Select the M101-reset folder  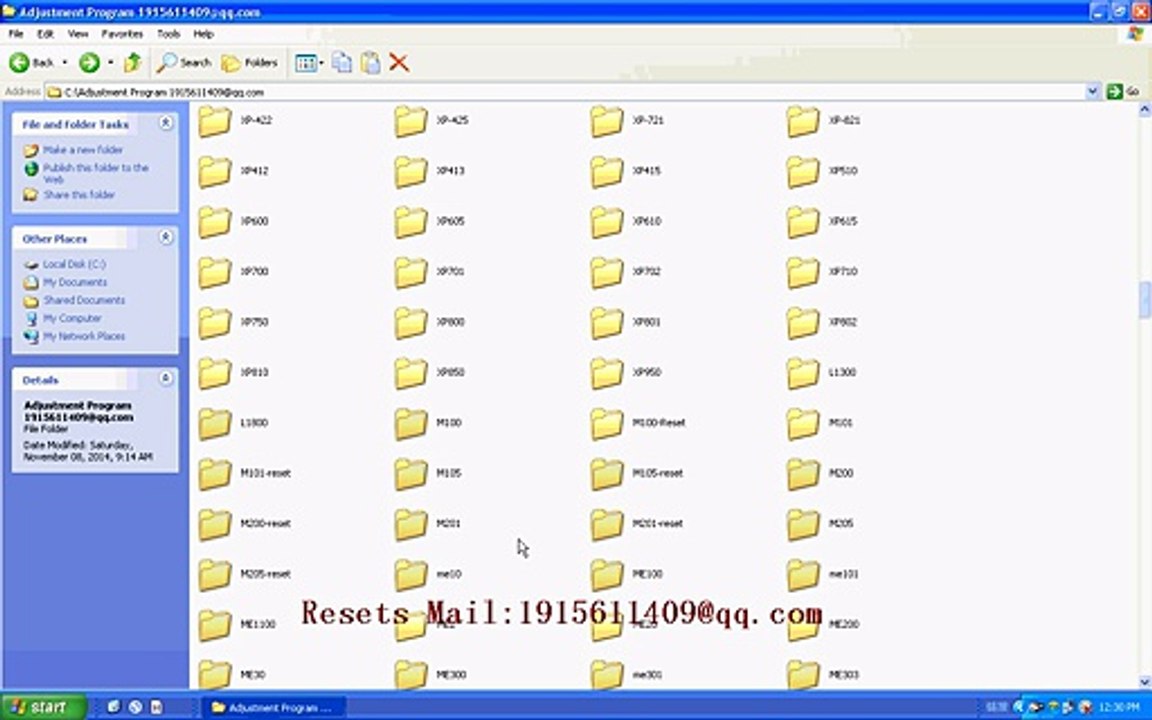click(245, 474)
